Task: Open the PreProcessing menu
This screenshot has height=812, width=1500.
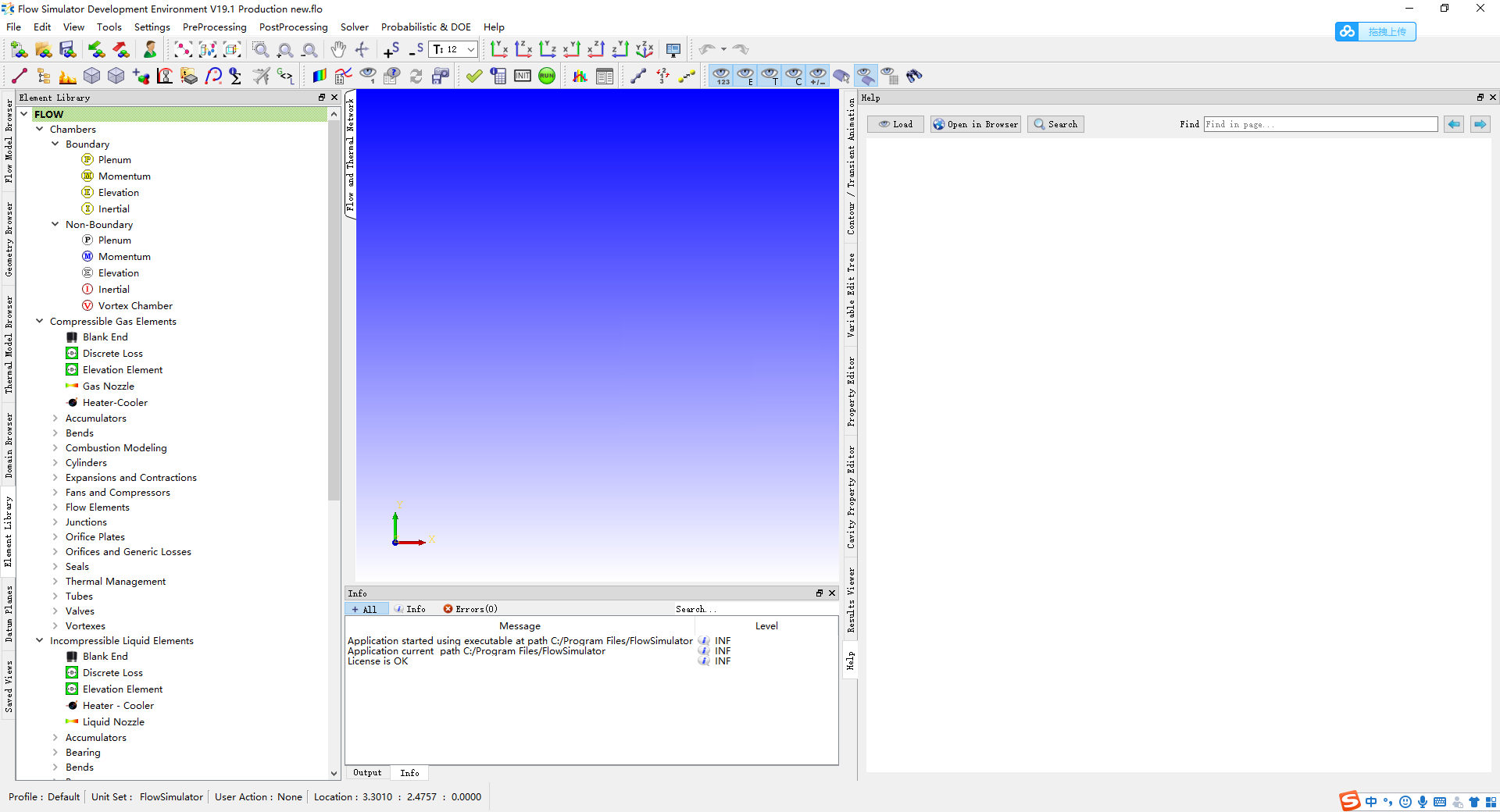Action: 214,27
